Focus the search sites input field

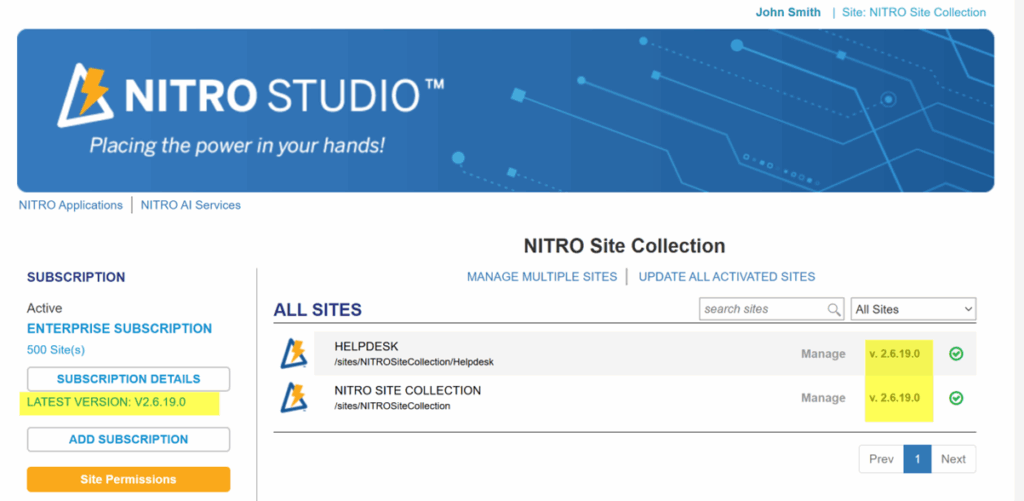[x=763, y=310]
